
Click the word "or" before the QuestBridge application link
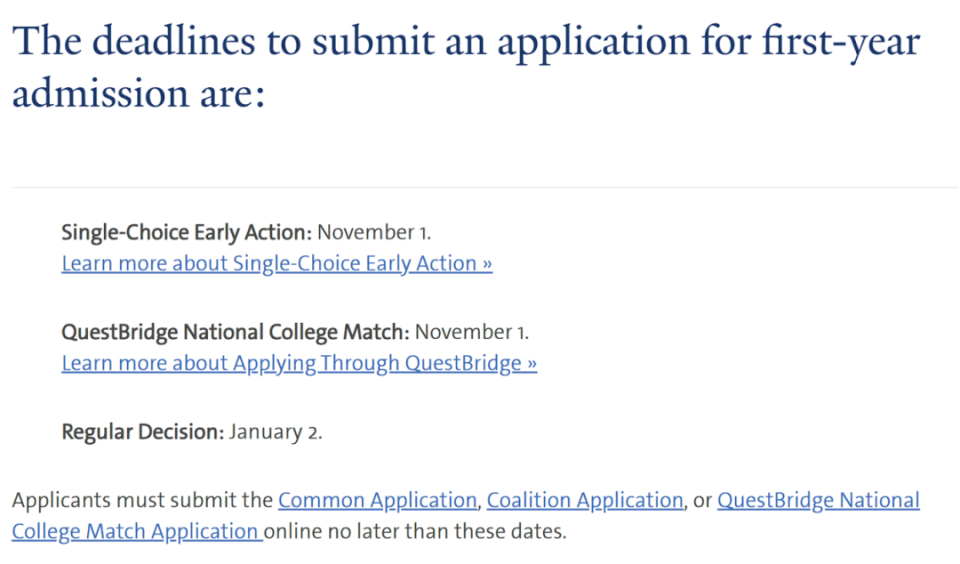click(x=702, y=500)
